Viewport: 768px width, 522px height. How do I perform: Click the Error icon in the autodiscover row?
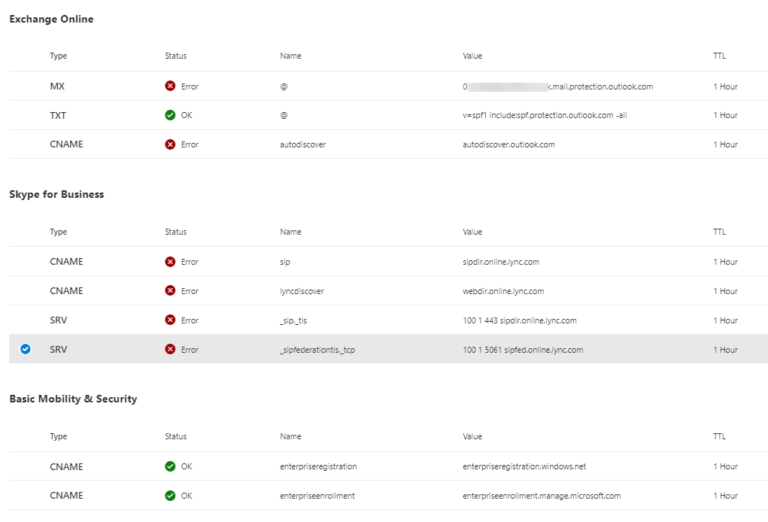click(x=170, y=144)
